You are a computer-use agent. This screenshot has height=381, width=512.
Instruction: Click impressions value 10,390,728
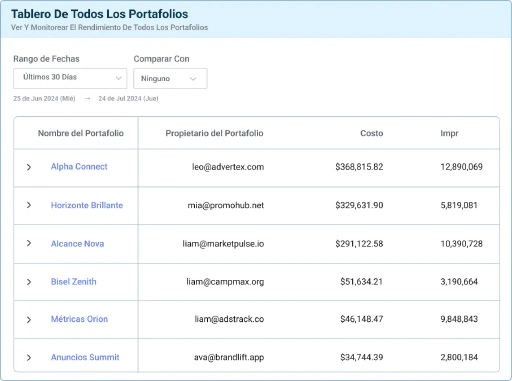point(462,244)
